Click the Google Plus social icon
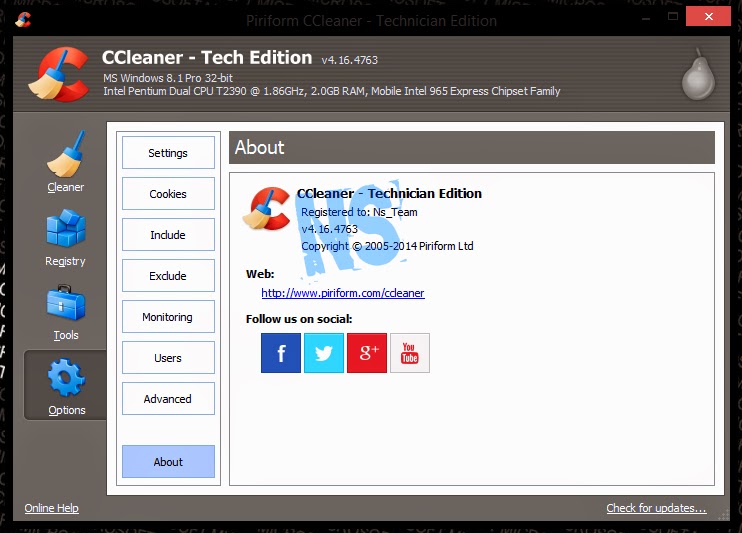The height and width of the screenshot is (533, 742). 367,353
